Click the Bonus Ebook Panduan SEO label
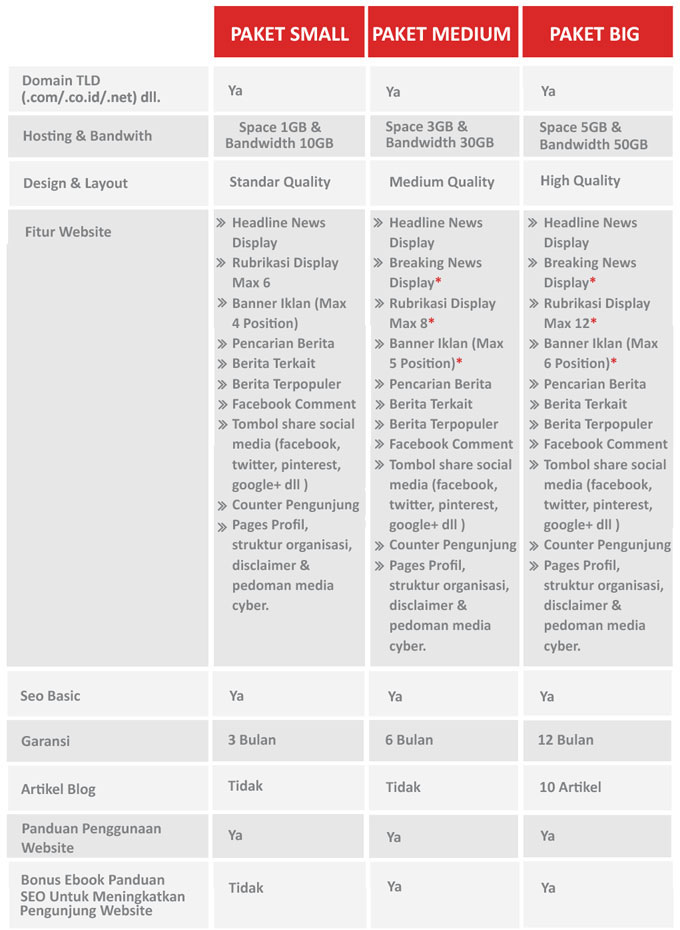 pyautogui.click(x=102, y=895)
